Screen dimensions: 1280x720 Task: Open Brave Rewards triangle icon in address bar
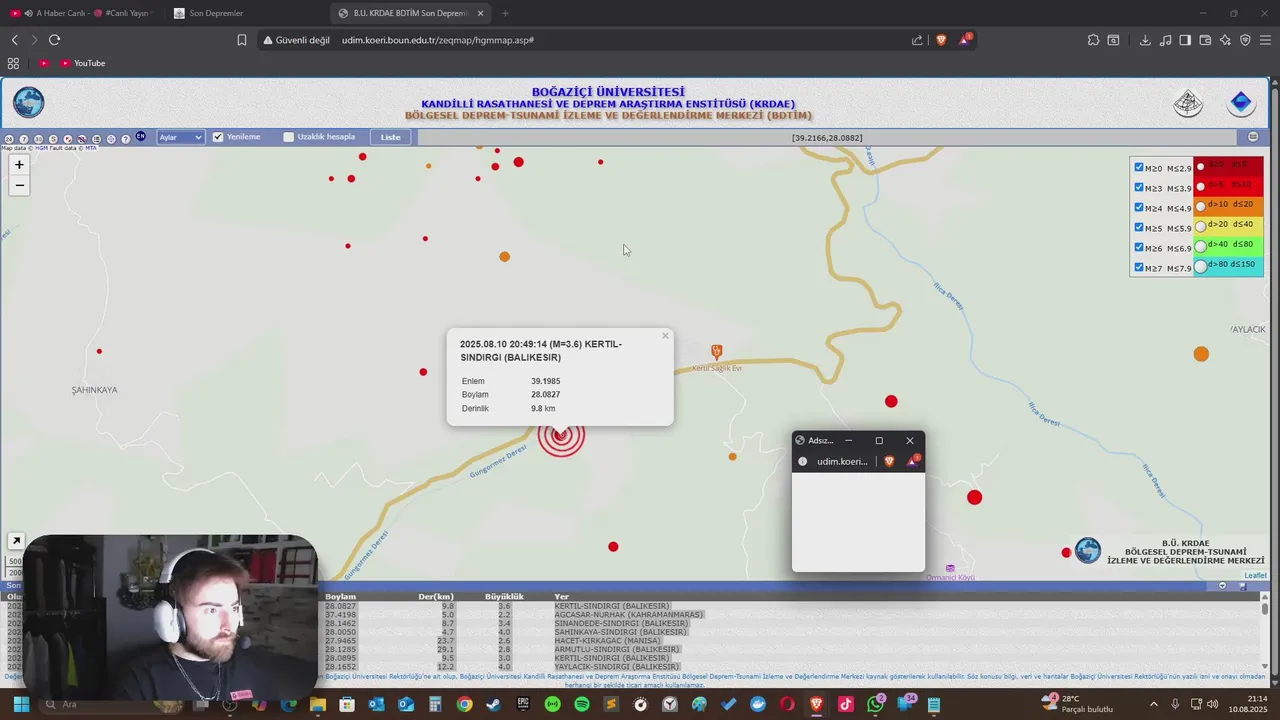point(965,40)
